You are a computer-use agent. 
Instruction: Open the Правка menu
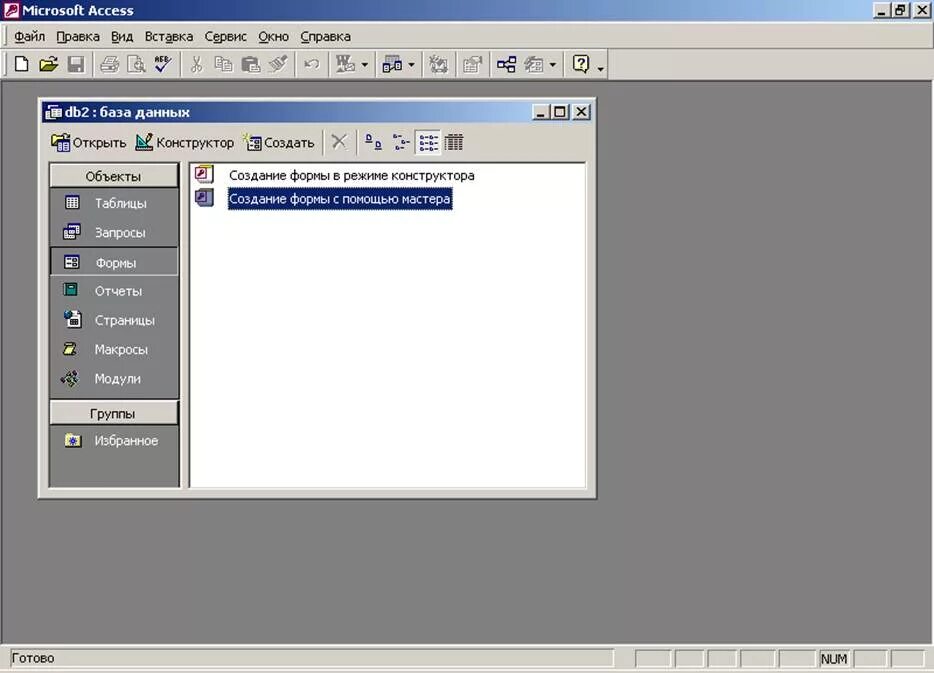(78, 36)
